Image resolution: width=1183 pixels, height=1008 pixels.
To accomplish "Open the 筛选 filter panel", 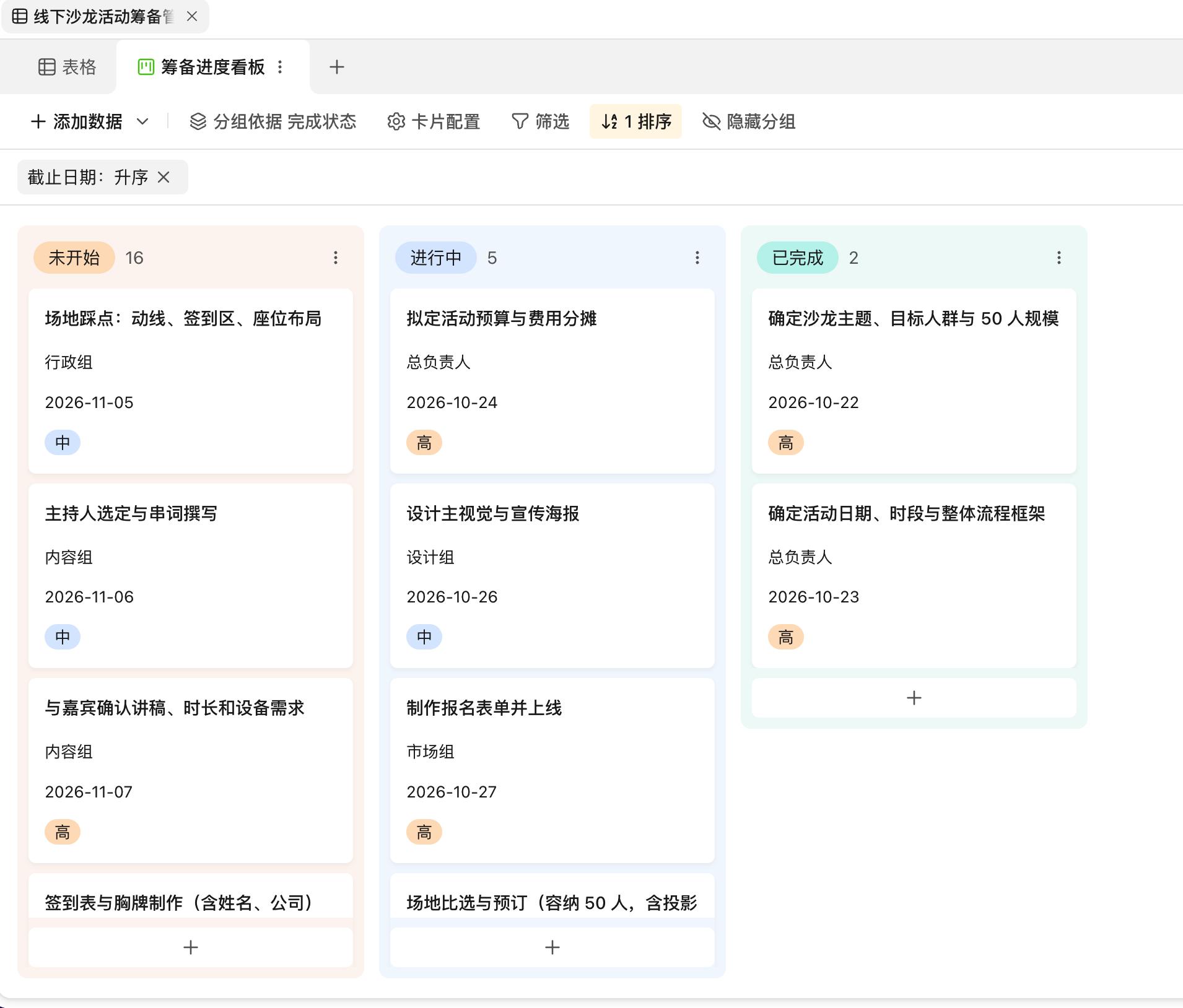I will 540,121.
